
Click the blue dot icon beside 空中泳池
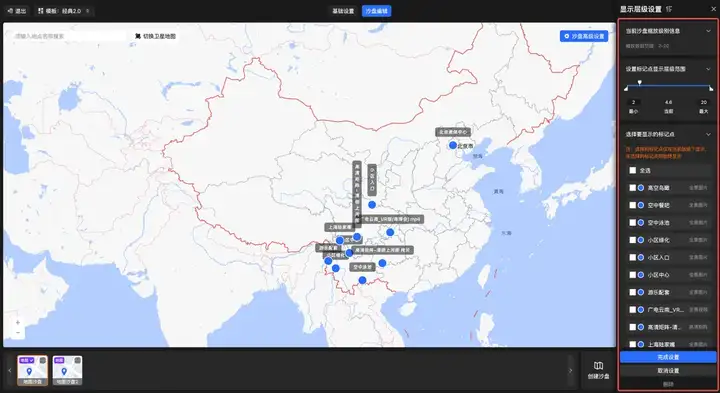(641, 223)
